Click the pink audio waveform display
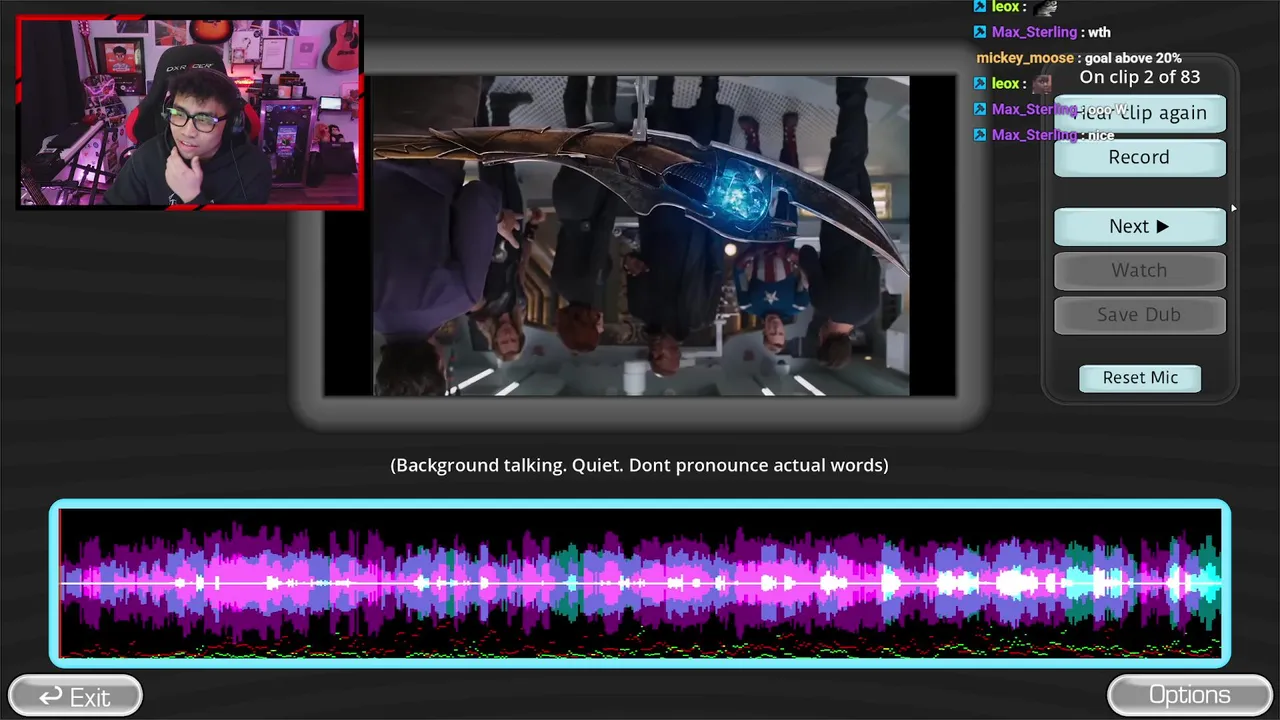 coord(640,583)
